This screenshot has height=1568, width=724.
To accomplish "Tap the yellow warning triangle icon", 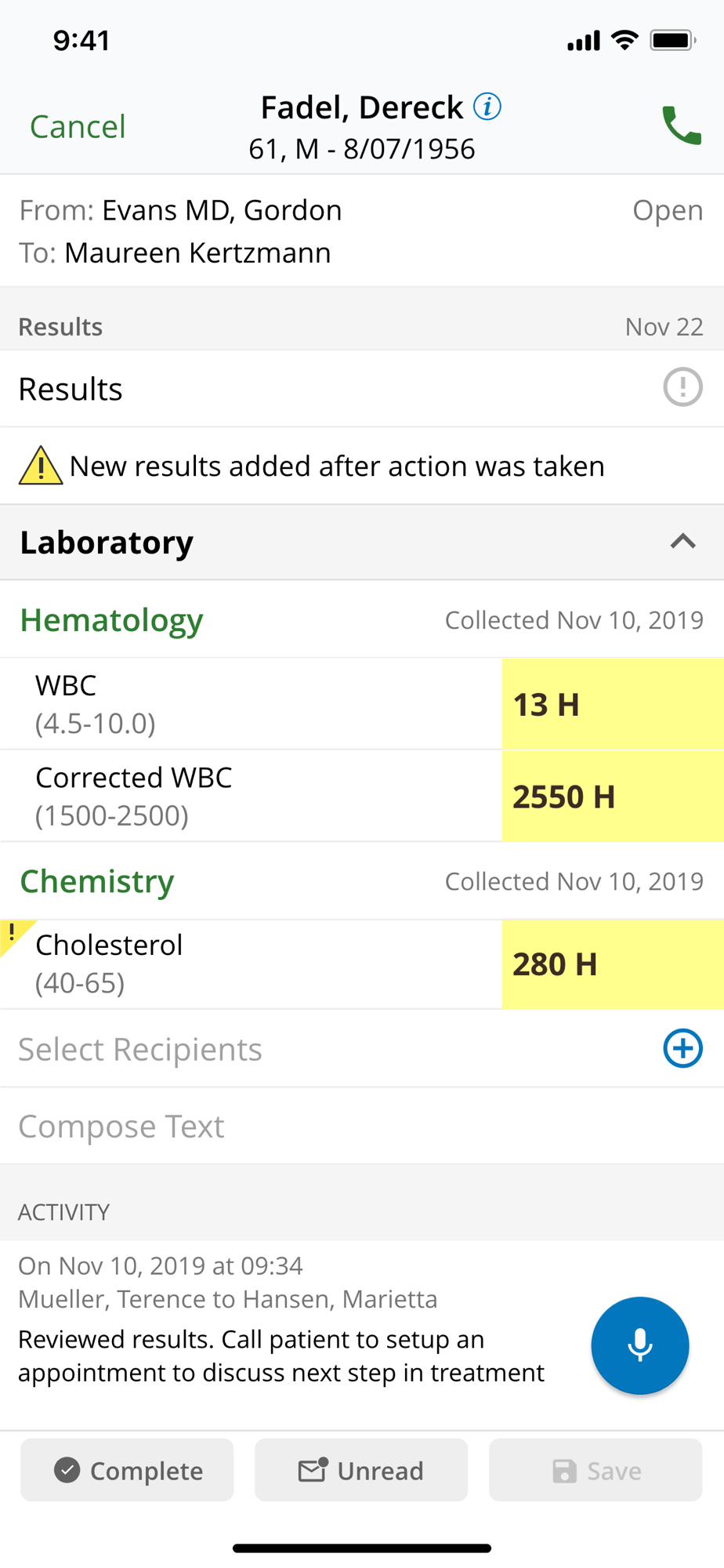I will click(x=40, y=466).
